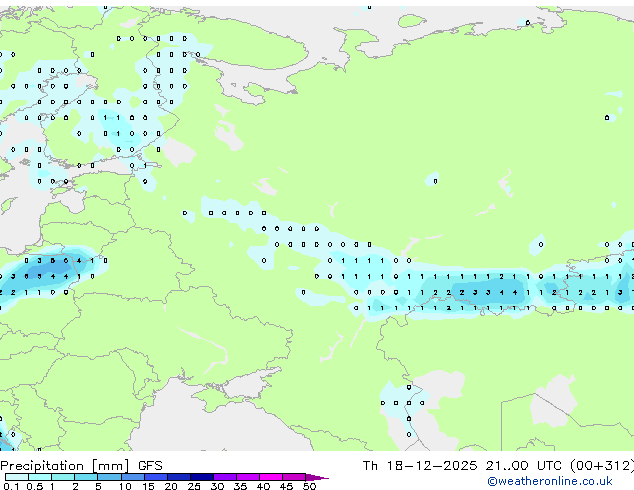The width and height of the screenshot is (634, 490).
Task: Click the 21..00 UTC time text
Action: click(524, 466)
